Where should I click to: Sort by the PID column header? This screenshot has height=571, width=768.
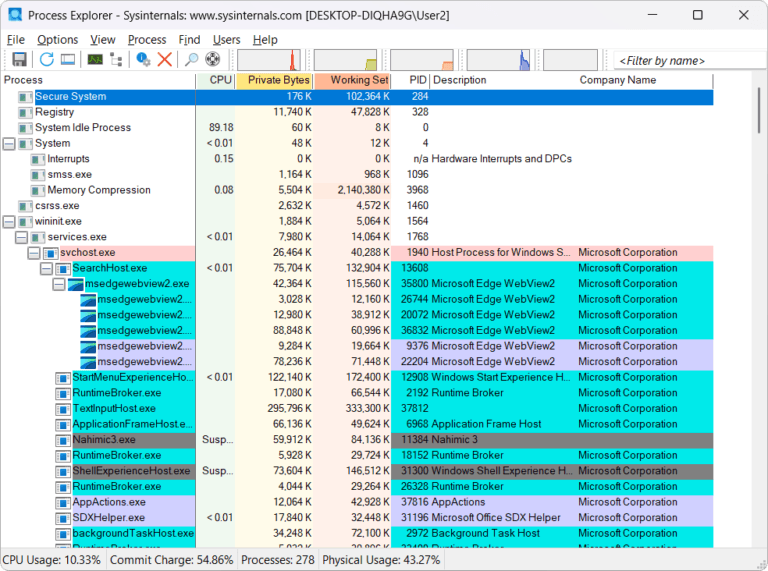(x=410, y=80)
